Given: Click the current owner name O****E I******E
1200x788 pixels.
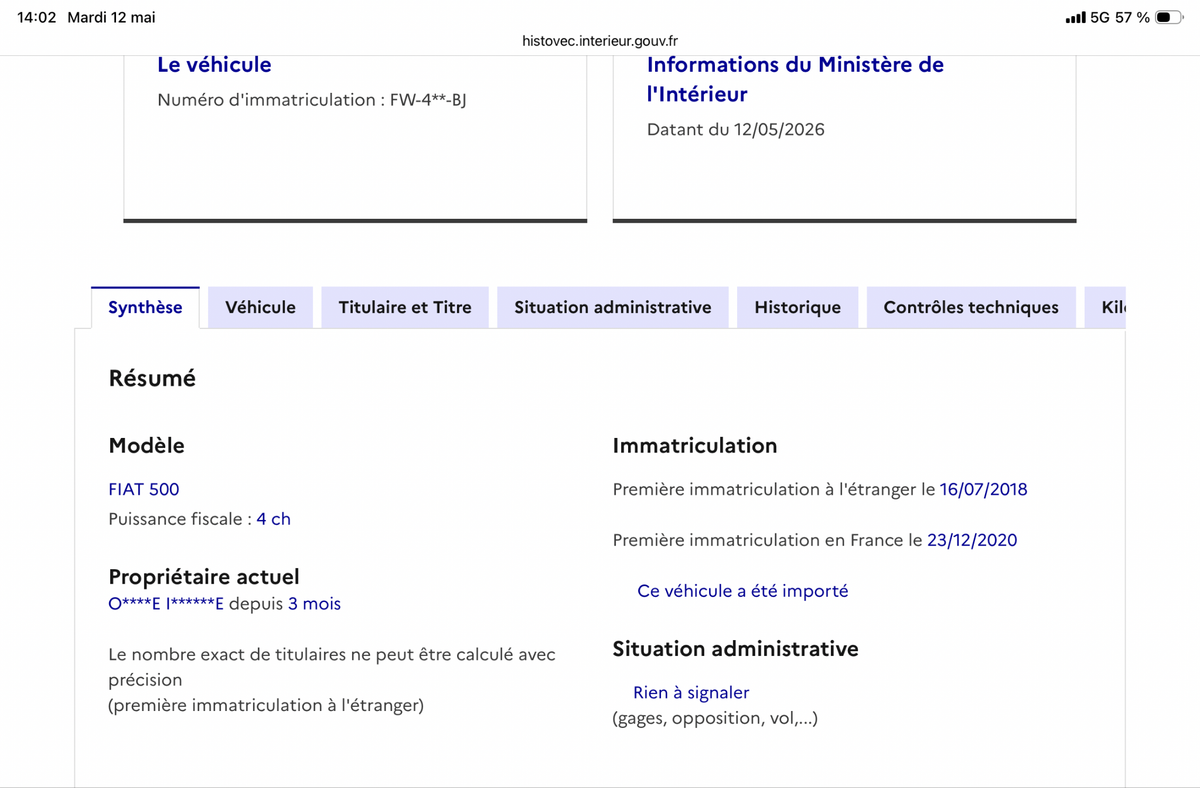Looking at the screenshot, I should 166,604.
